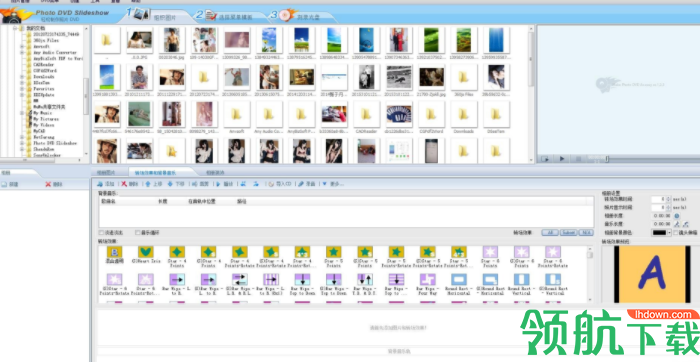Click the preview player play button

click(x=562, y=158)
